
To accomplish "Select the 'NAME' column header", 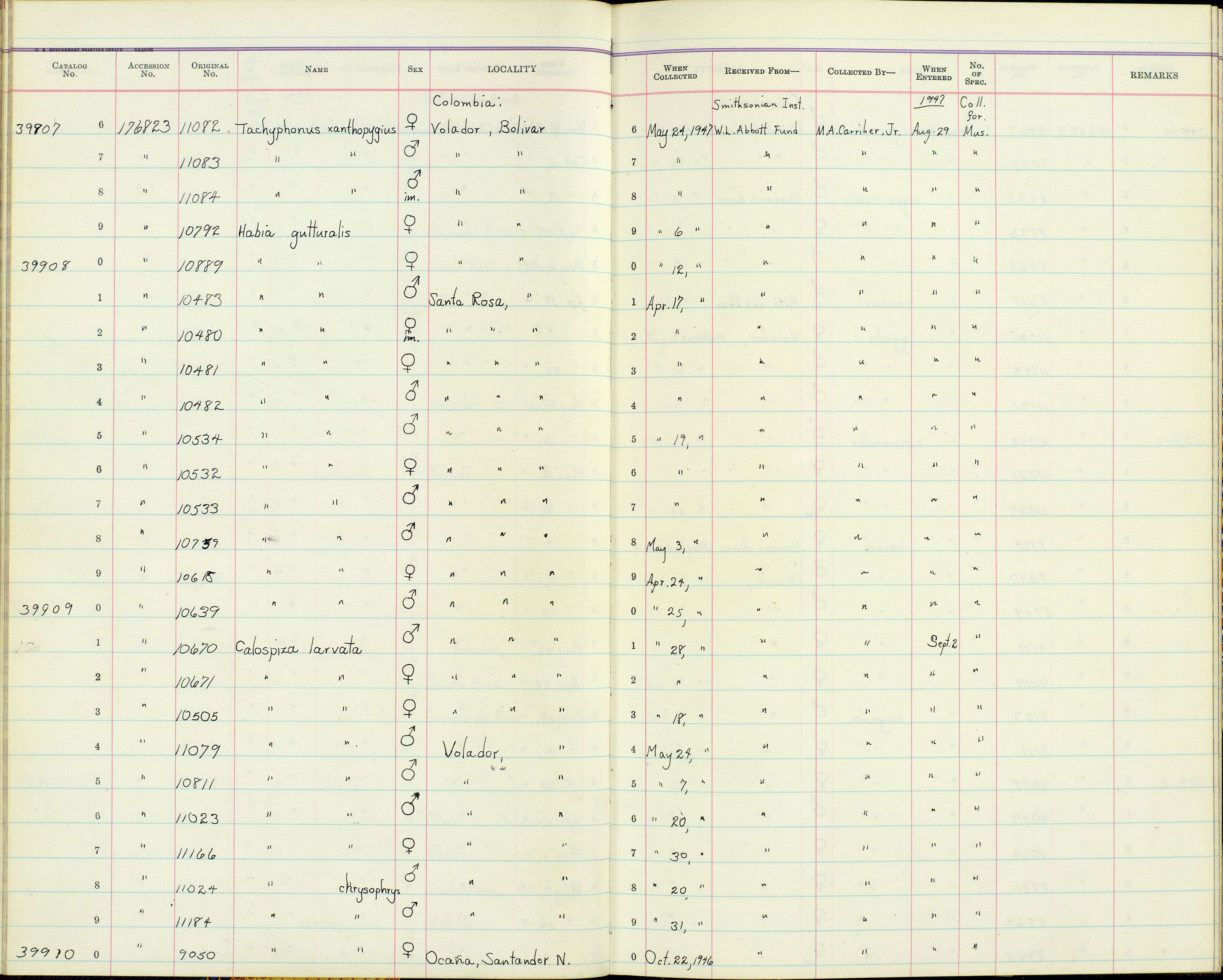I will [x=316, y=69].
